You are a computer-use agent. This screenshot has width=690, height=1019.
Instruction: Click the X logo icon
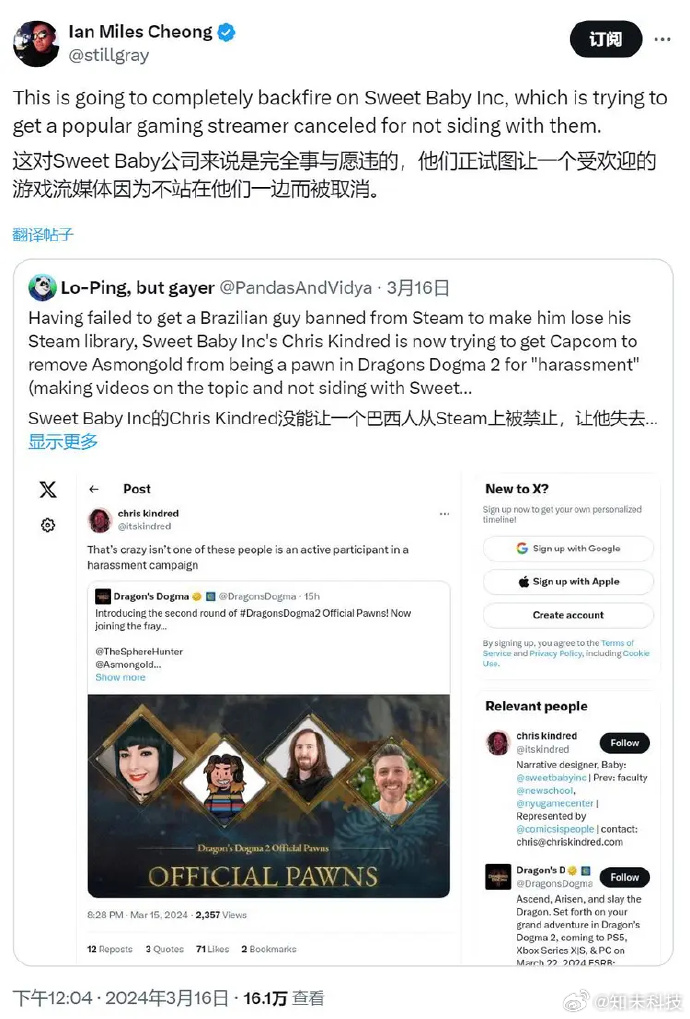(x=48, y=489)
